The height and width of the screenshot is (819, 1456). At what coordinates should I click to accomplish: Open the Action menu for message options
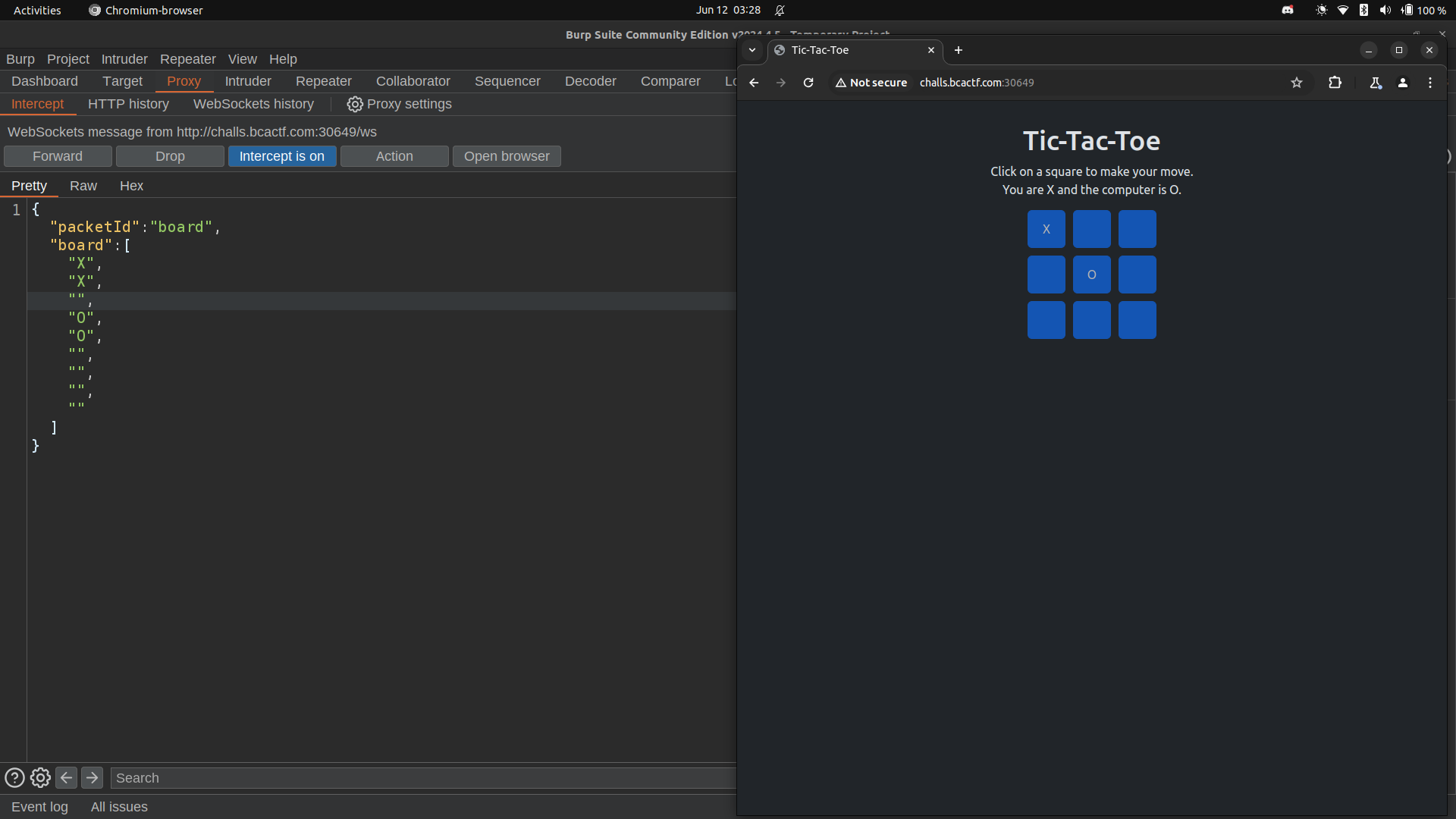pos(393,156)
